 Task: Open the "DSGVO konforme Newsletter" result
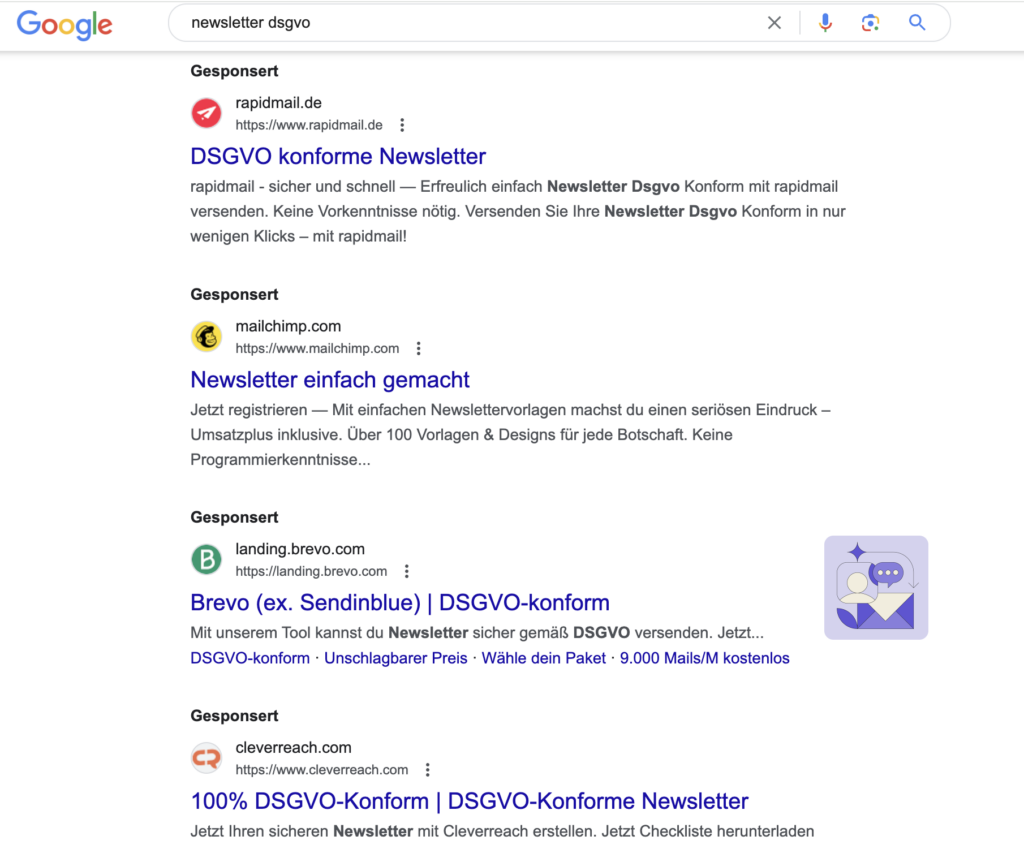click(338, 157)
